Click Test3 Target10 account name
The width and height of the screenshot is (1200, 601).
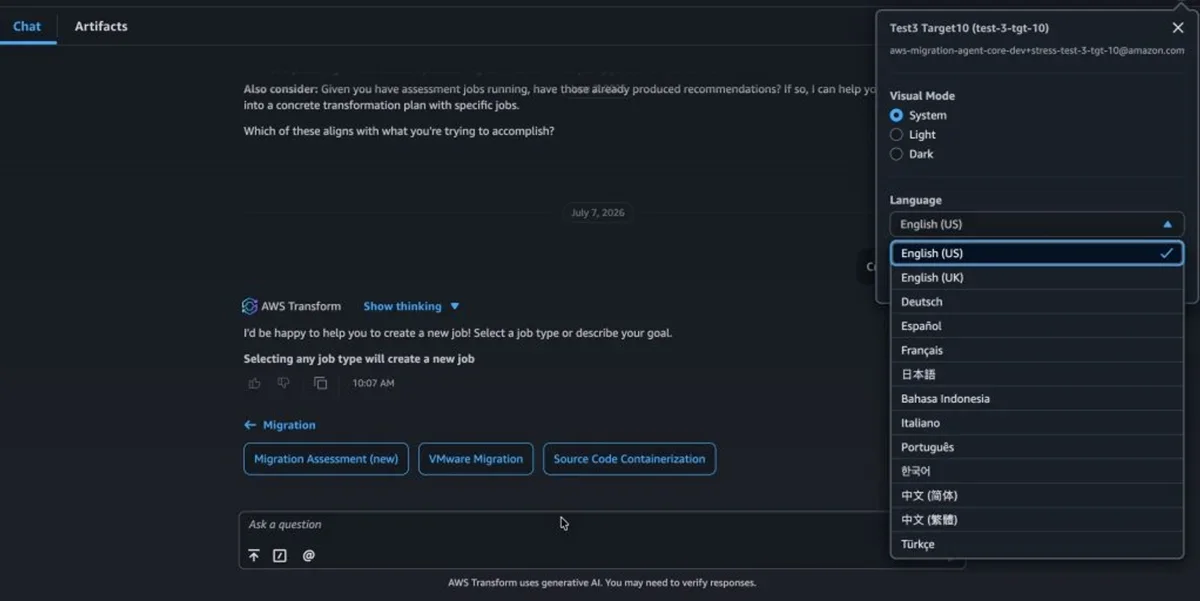tap(969, 28)
